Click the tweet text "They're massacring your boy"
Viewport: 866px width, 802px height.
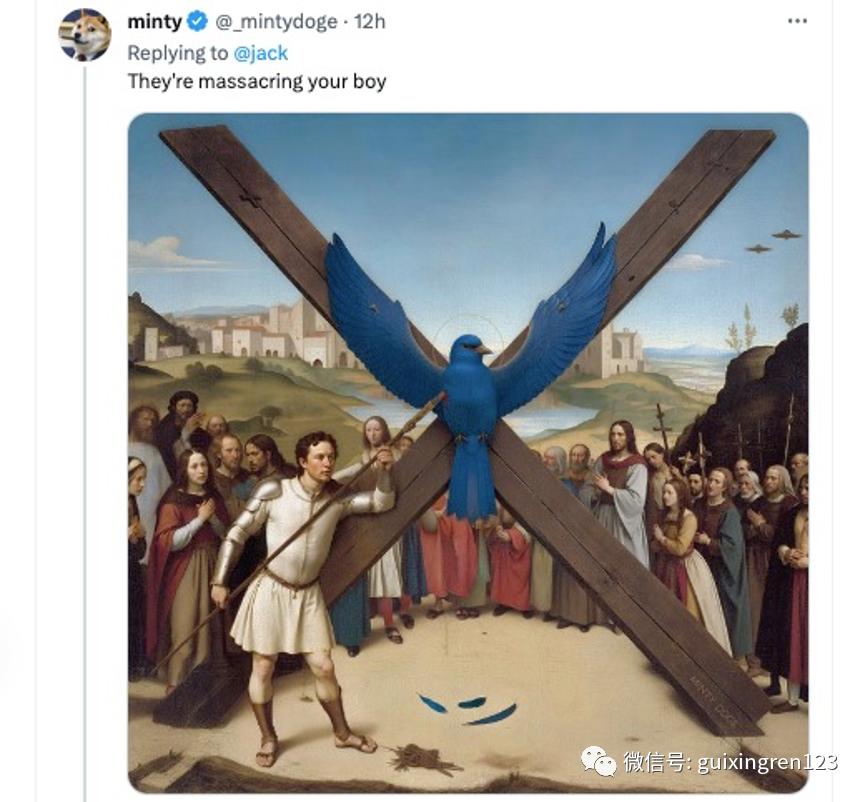[256, 81]
